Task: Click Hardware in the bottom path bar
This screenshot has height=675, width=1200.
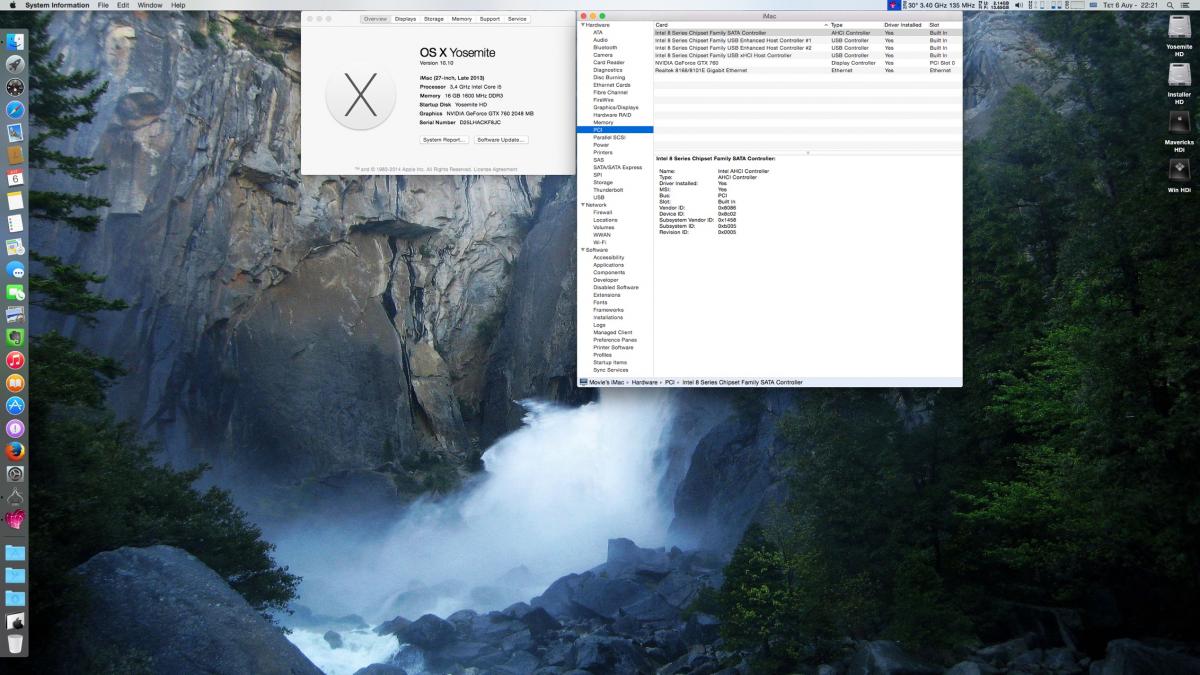Action: tap(644, 382)
